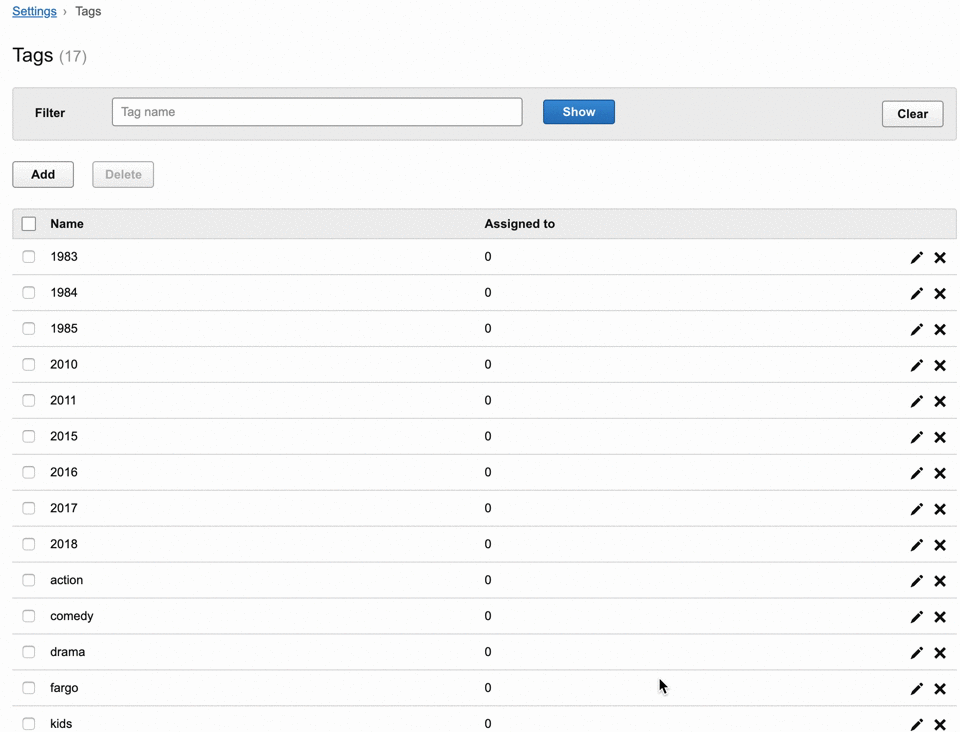Edit the 2010 tag with pencil icon
The height and width of the screenshot is (732, 960).
pos(916,365)
